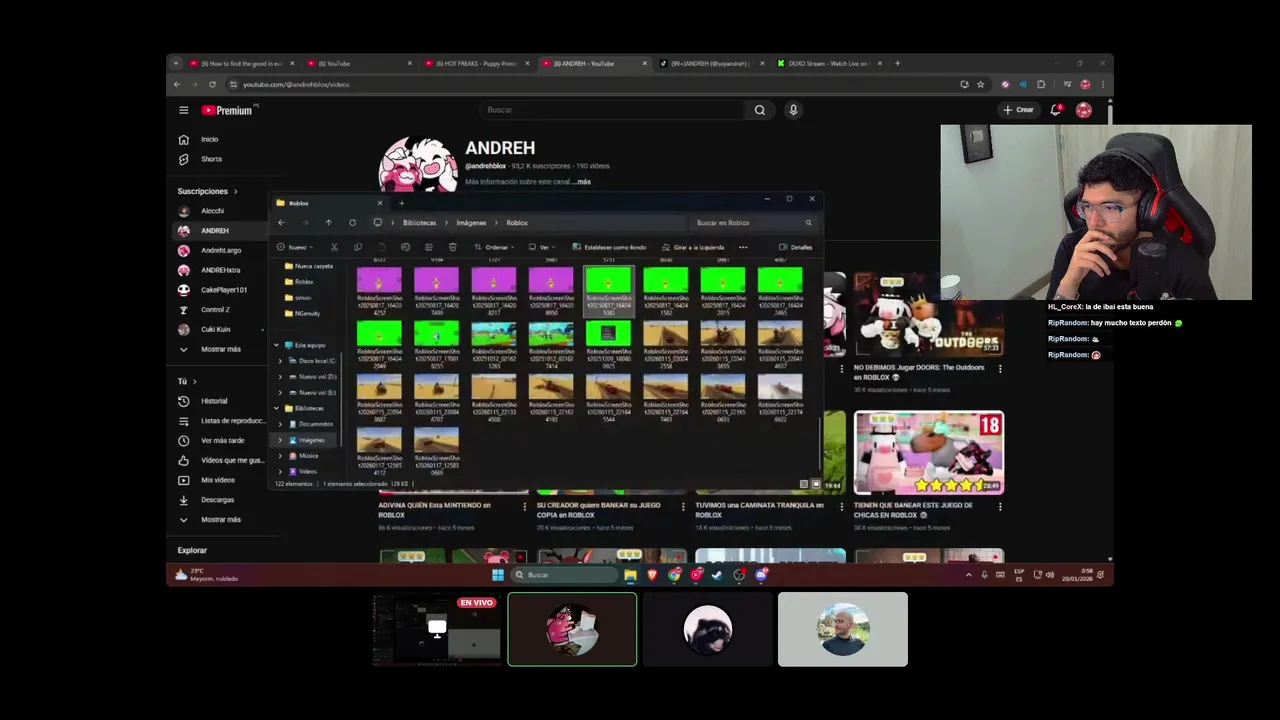Click the Copy icon in Explorer toolbar
The height and width of the screenshot is (720, 1280).
click(x=358, y=247)
